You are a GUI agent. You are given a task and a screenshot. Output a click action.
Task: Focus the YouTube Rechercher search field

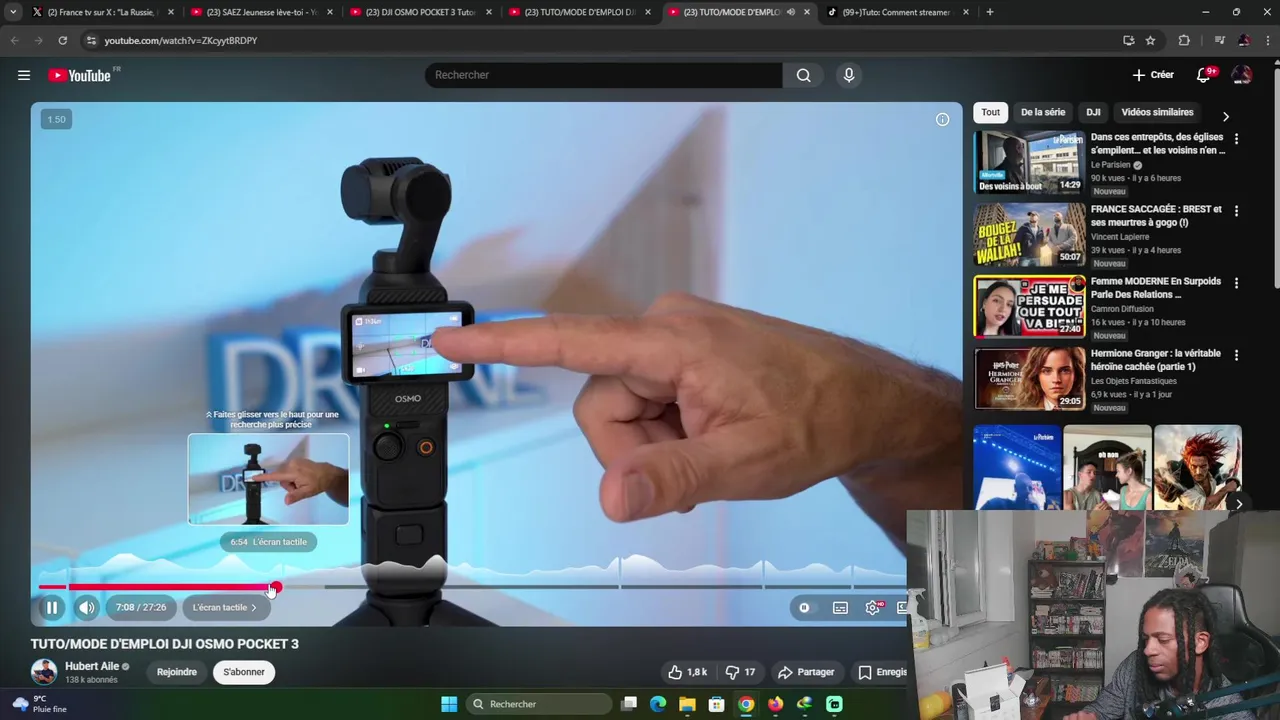603,75
